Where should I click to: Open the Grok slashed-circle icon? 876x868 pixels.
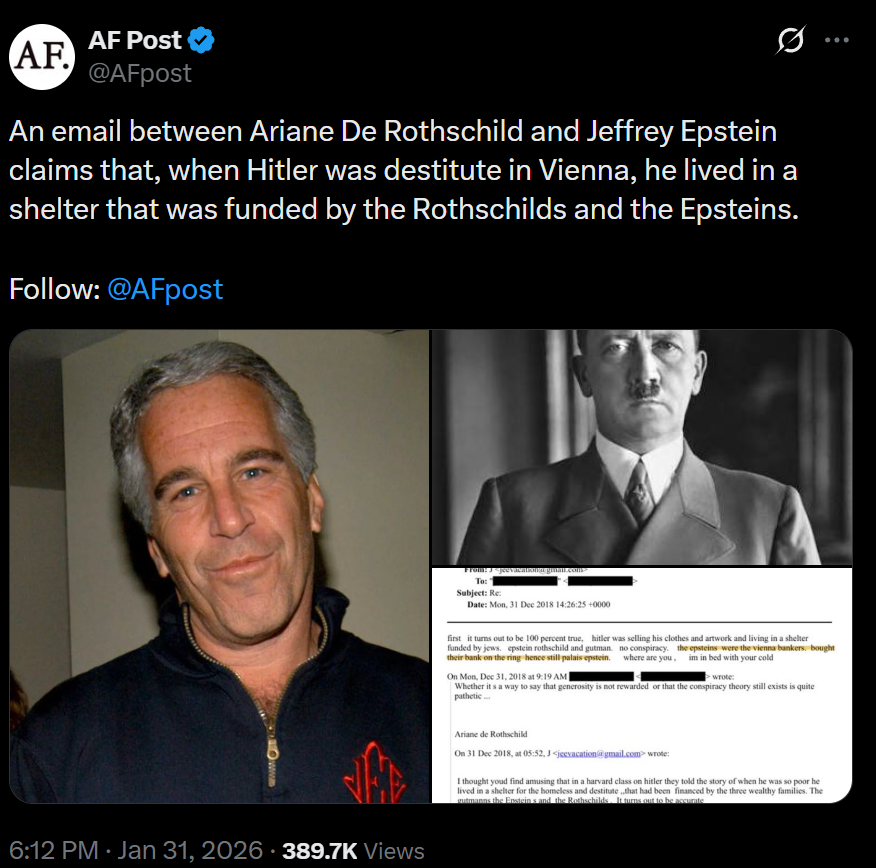tap(791, 41)
